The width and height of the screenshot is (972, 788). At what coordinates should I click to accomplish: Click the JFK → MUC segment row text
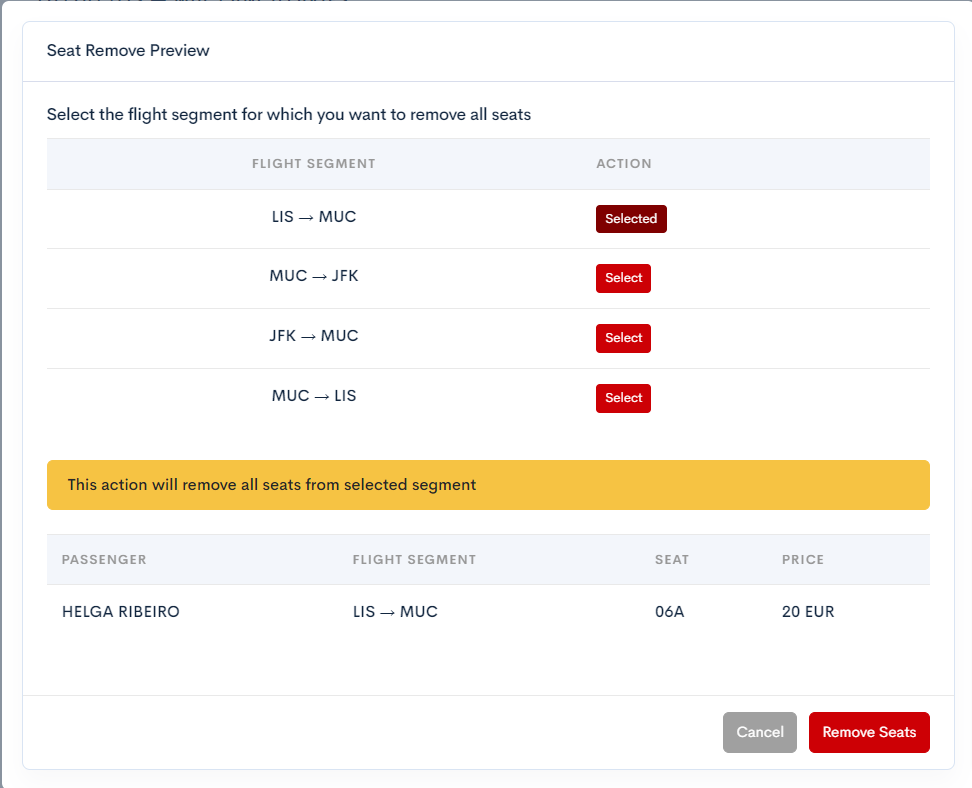tap(314, 336)
